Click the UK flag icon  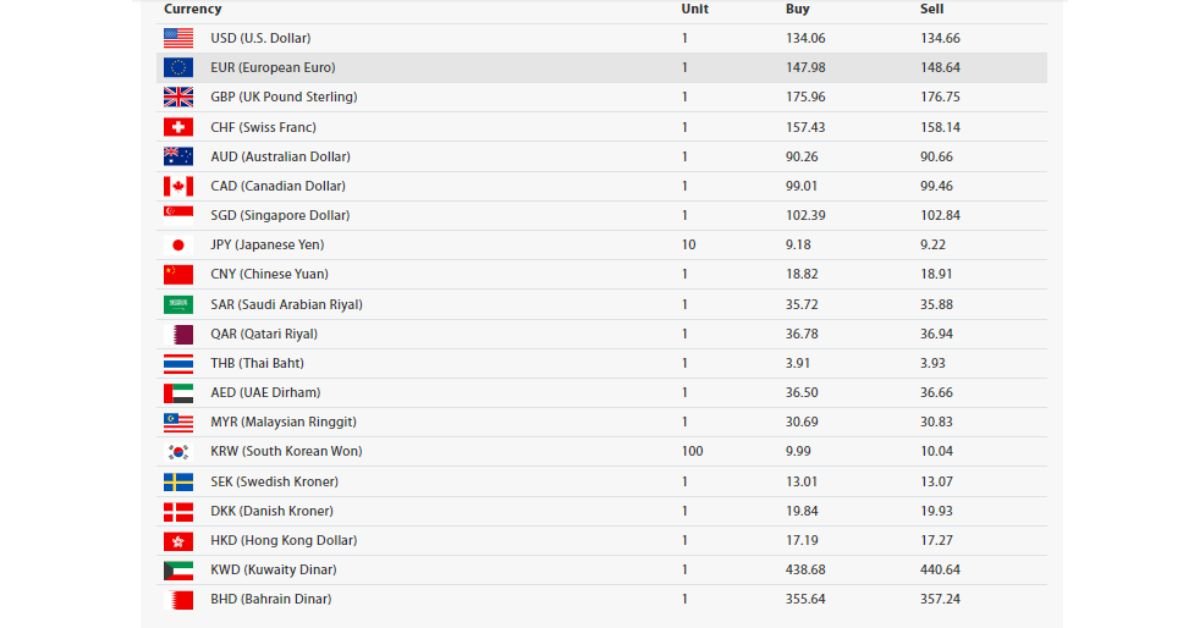click(178, 97)
